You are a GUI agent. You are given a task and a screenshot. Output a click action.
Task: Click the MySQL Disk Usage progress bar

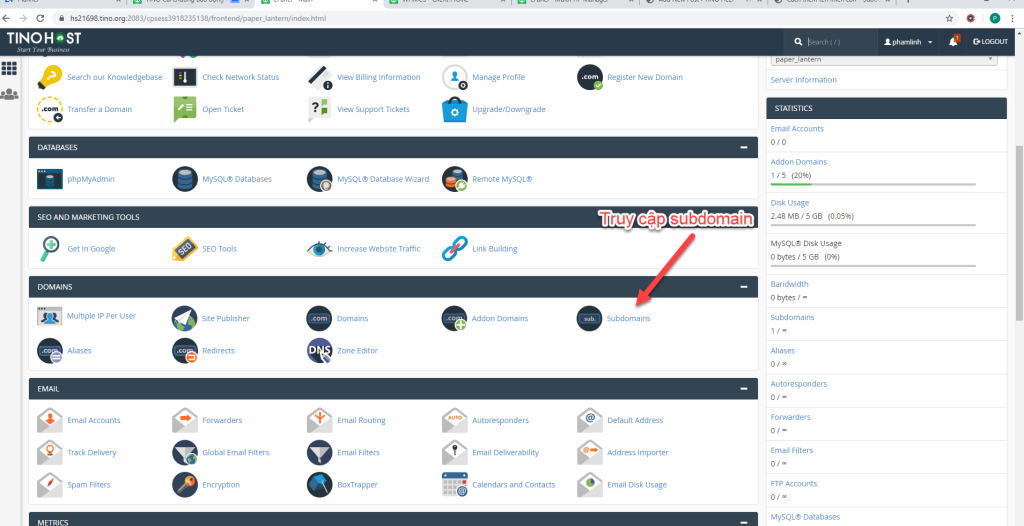[x=873, y=266]
